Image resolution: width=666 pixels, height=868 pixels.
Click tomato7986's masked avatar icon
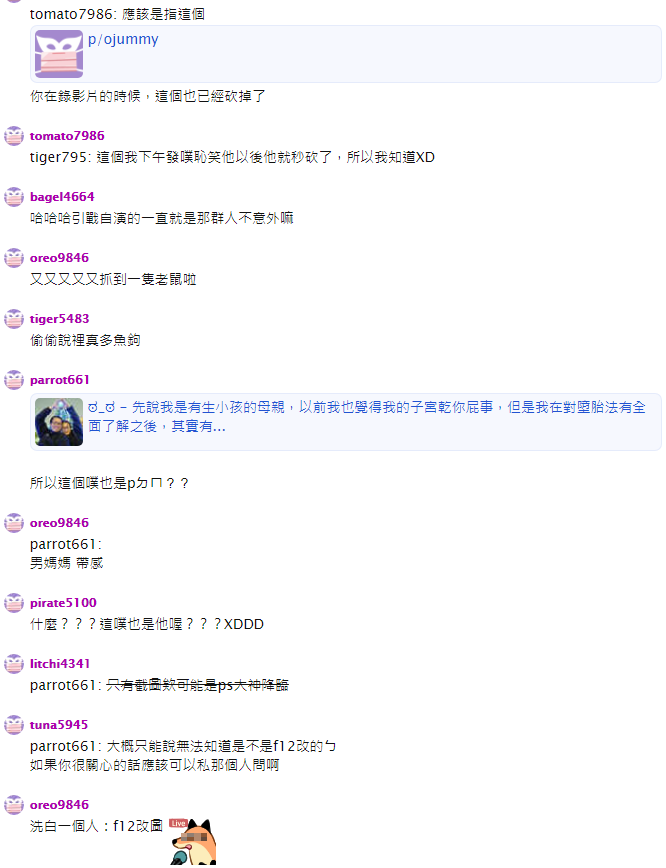(x=14, y=136)
